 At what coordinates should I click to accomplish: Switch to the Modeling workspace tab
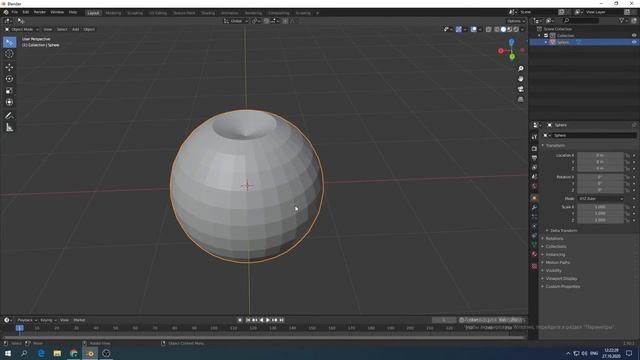pos(113,13)
